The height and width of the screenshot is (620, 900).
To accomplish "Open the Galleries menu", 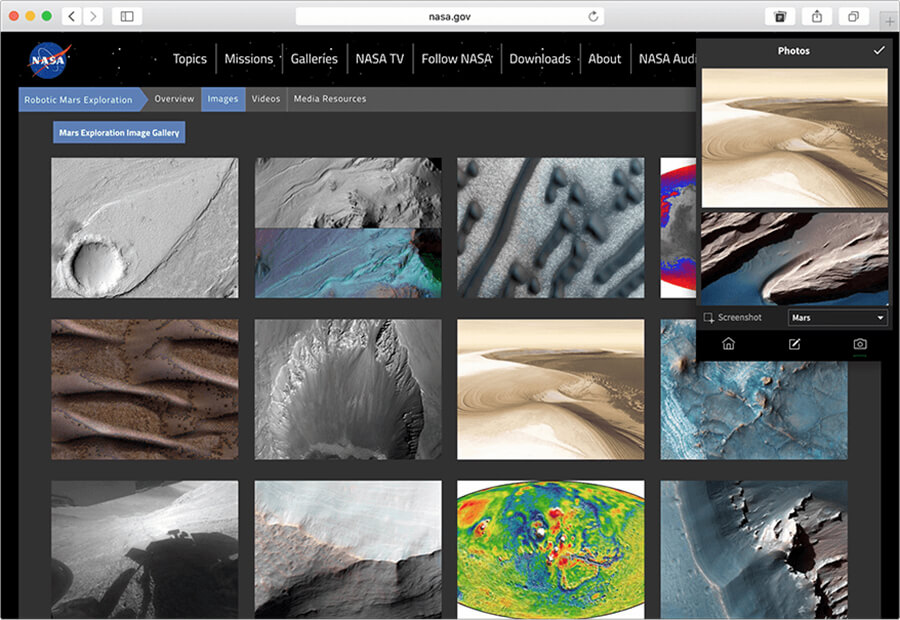I will (x=314, y=59).
